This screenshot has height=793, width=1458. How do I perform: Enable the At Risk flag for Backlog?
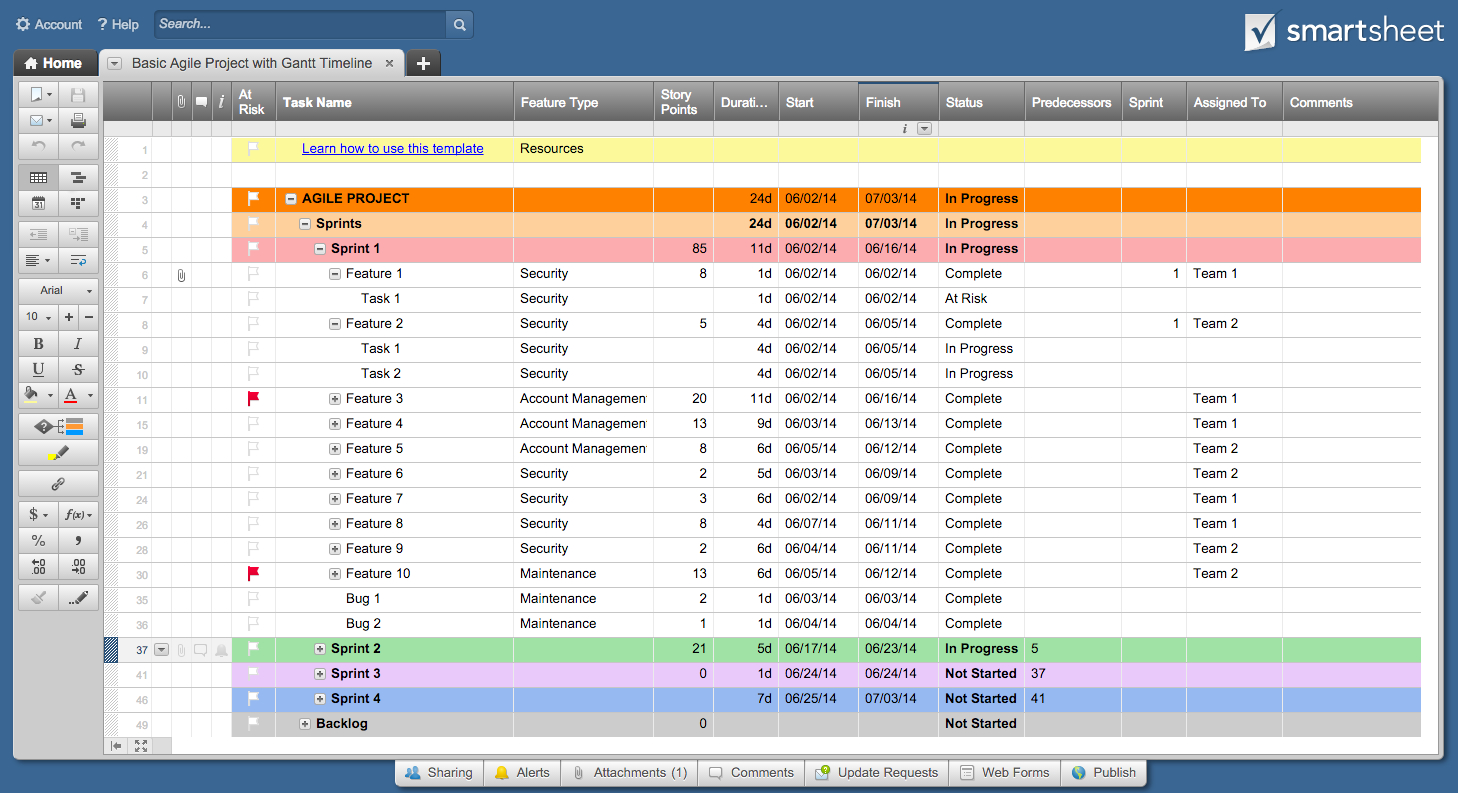[252, 723]
